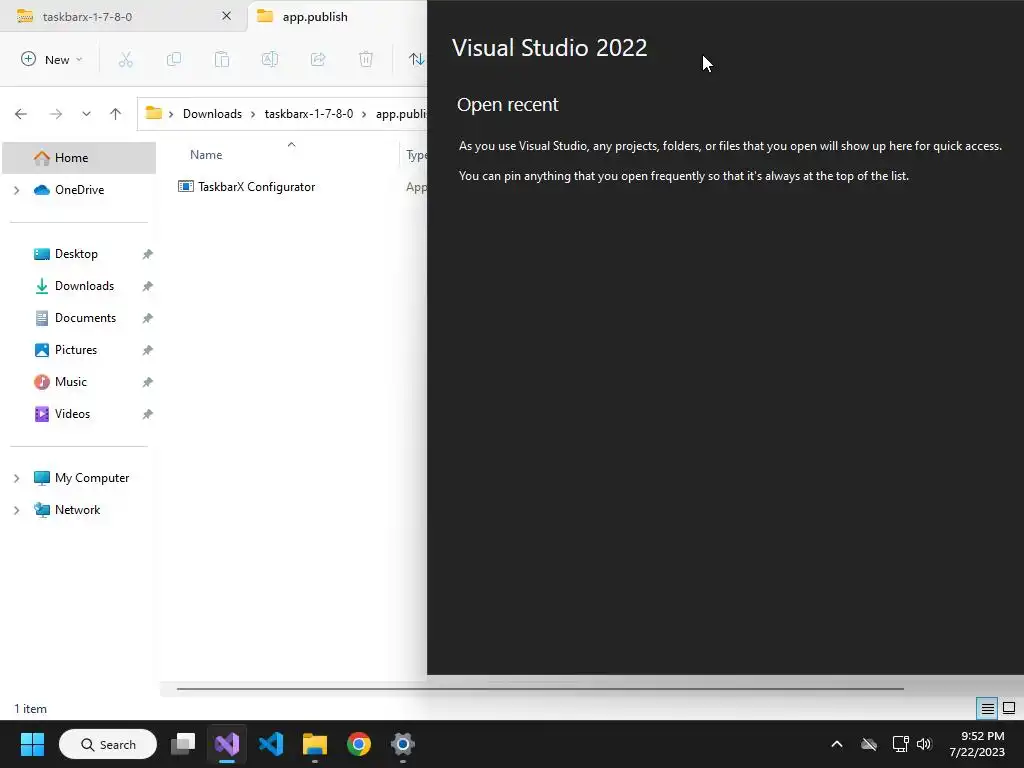Open Desktop in quick access
This screenshot has height=768, width=1024.
click(76, 253)
